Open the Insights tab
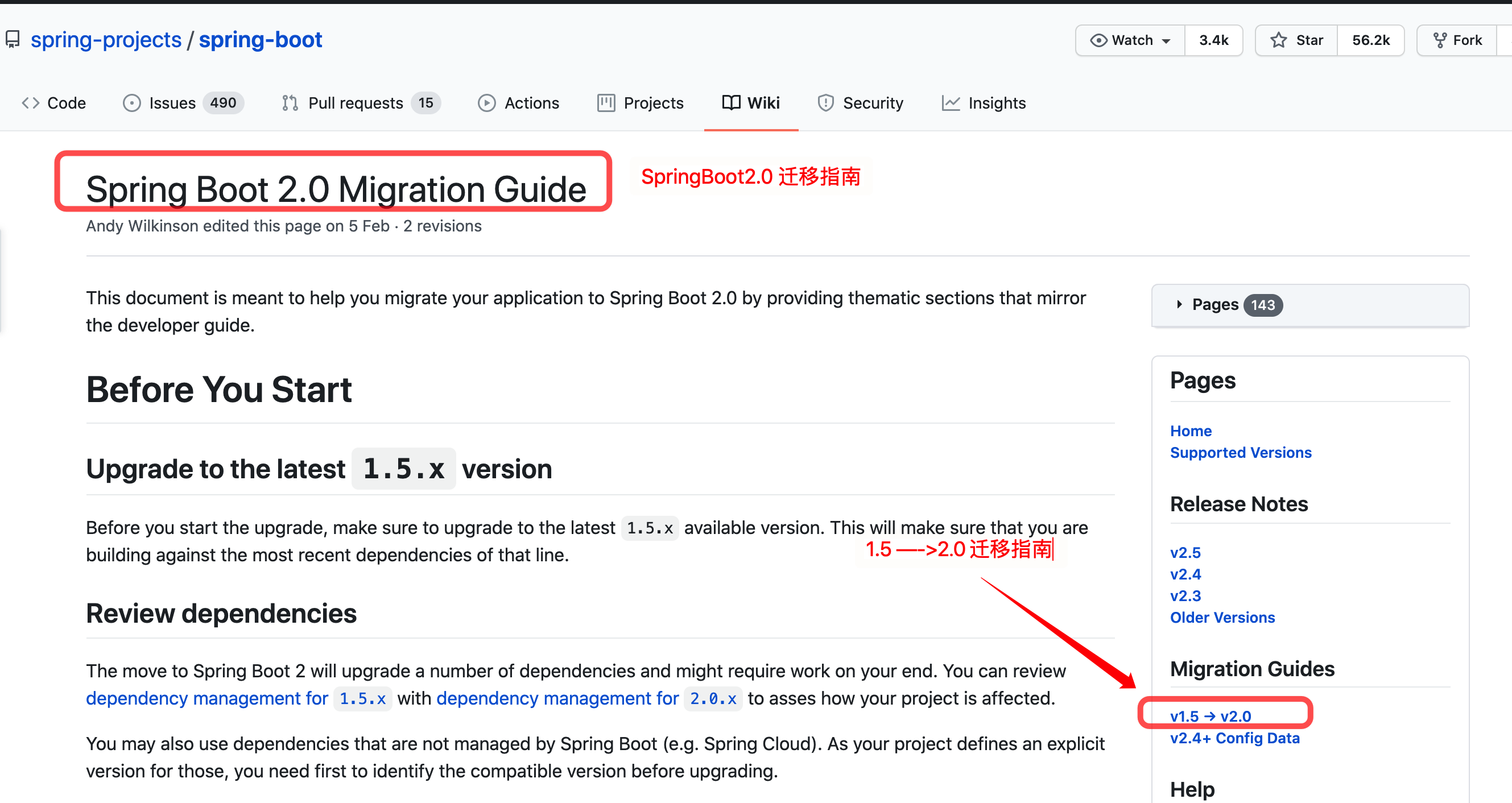This screenshot has width=1512, height=803. [x=984, y=104]
